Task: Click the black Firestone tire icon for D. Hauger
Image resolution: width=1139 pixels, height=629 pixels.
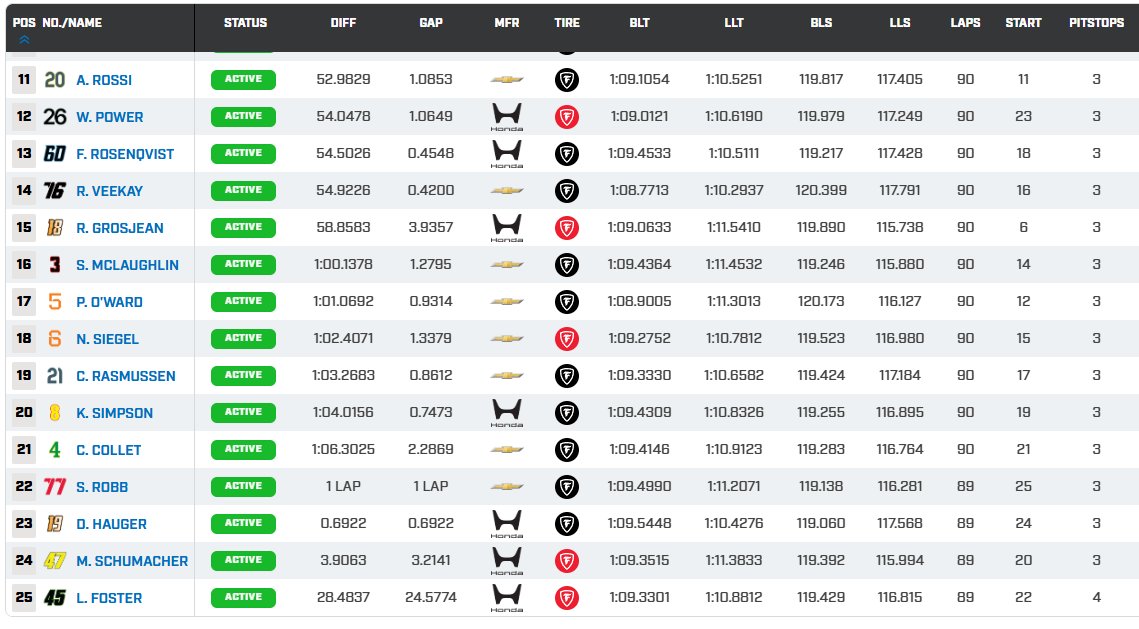Action: (567, 524)
